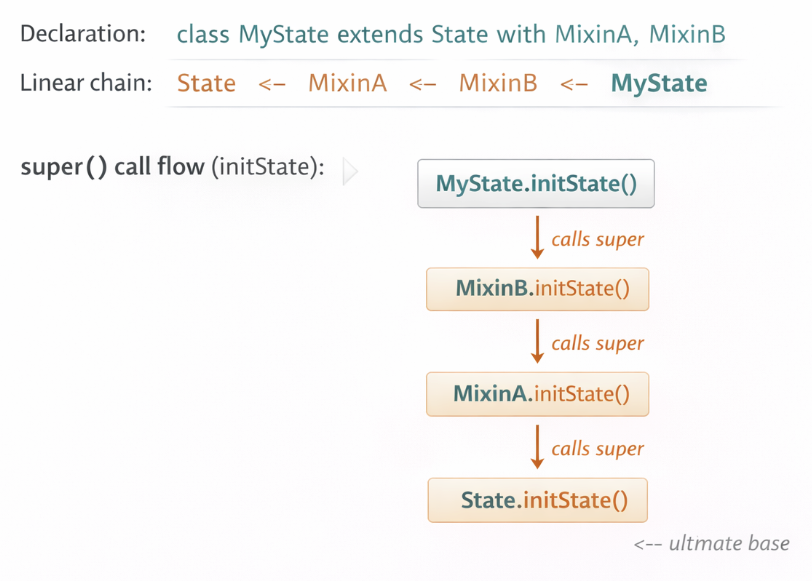The image size is (812, 581).
Task: Click the class declaration code text
Action: pyautogui.click(x=451, y=35)
